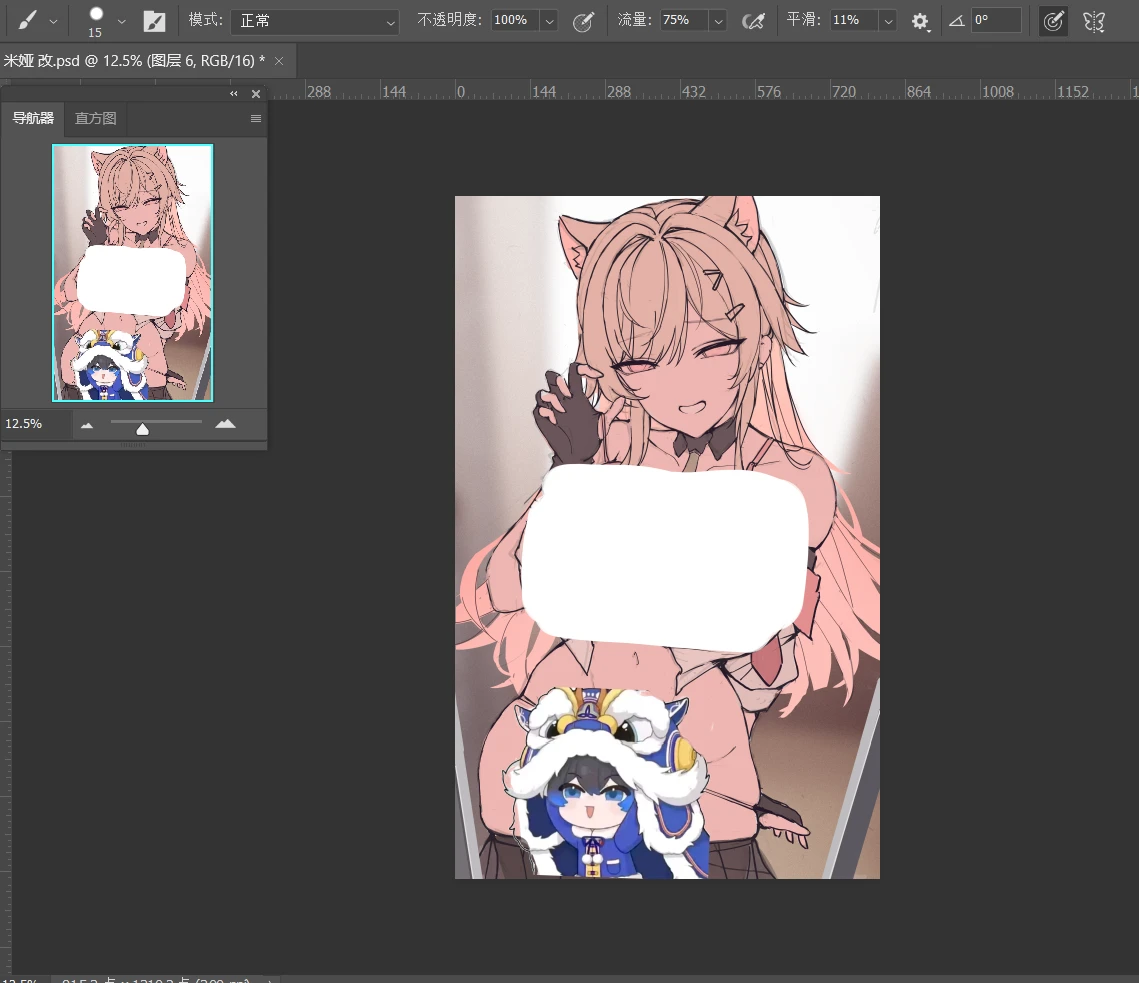Toggle pressure for opacity icon
1139x983 pixels.
583,21
